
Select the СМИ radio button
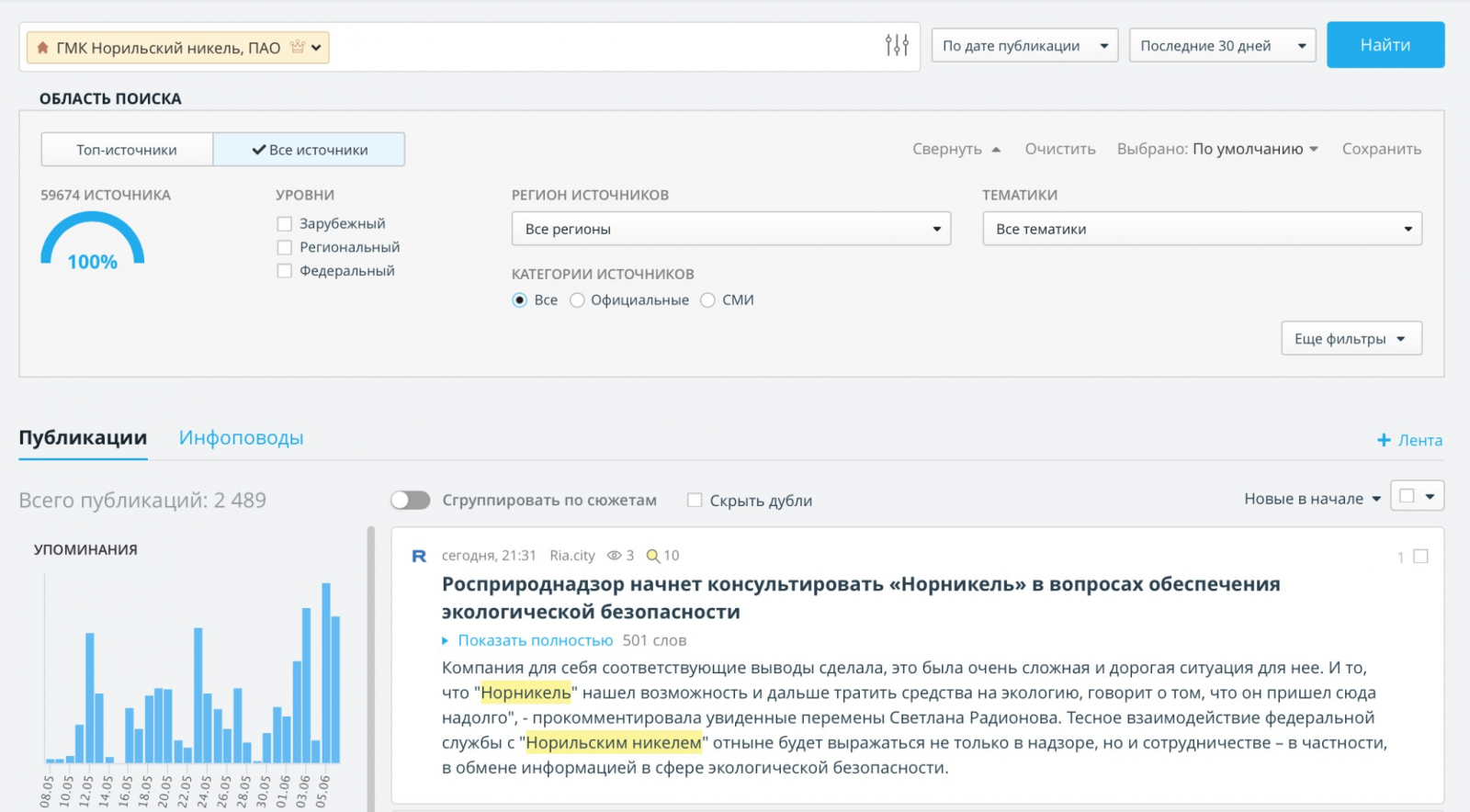(x=707, y=300)
